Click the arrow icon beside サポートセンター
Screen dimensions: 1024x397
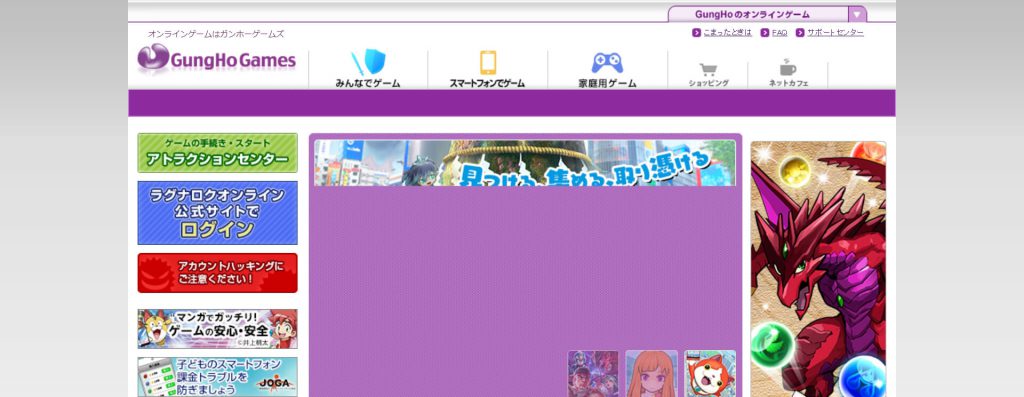click(x=800, y=33)
